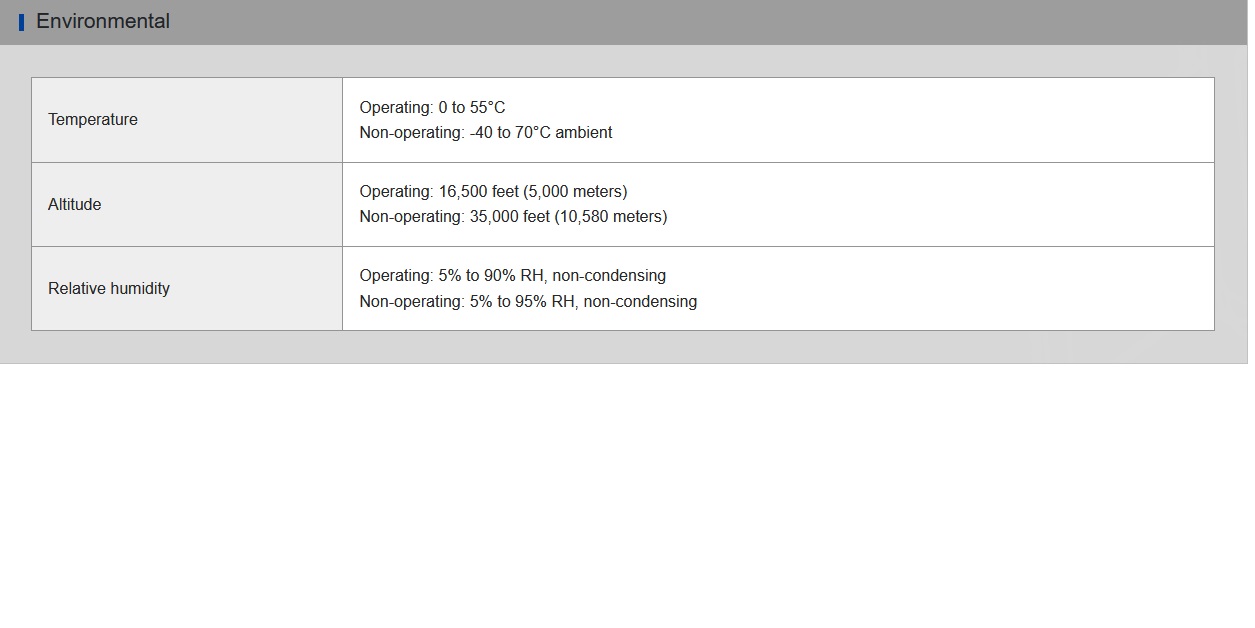Click the blue marker beside Environmental

[x=22, y=22]
